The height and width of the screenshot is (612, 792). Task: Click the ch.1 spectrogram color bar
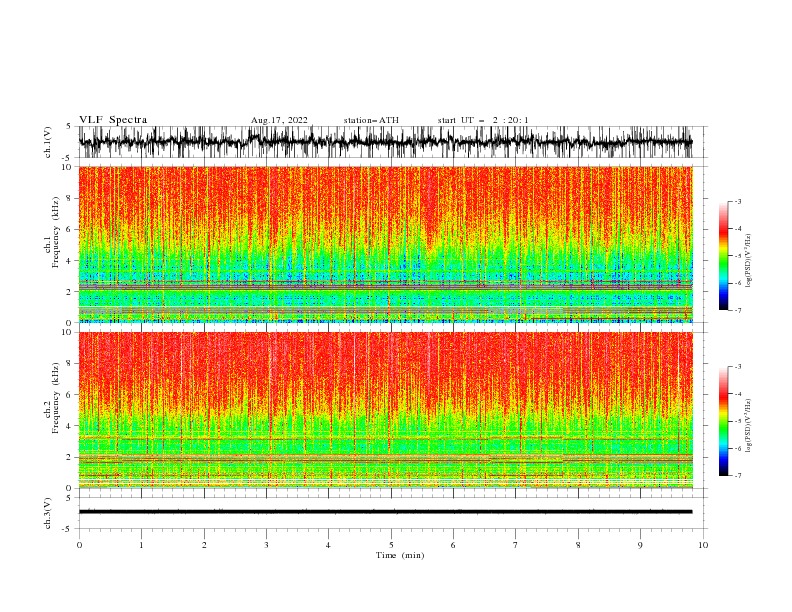[x=724, y=256]
